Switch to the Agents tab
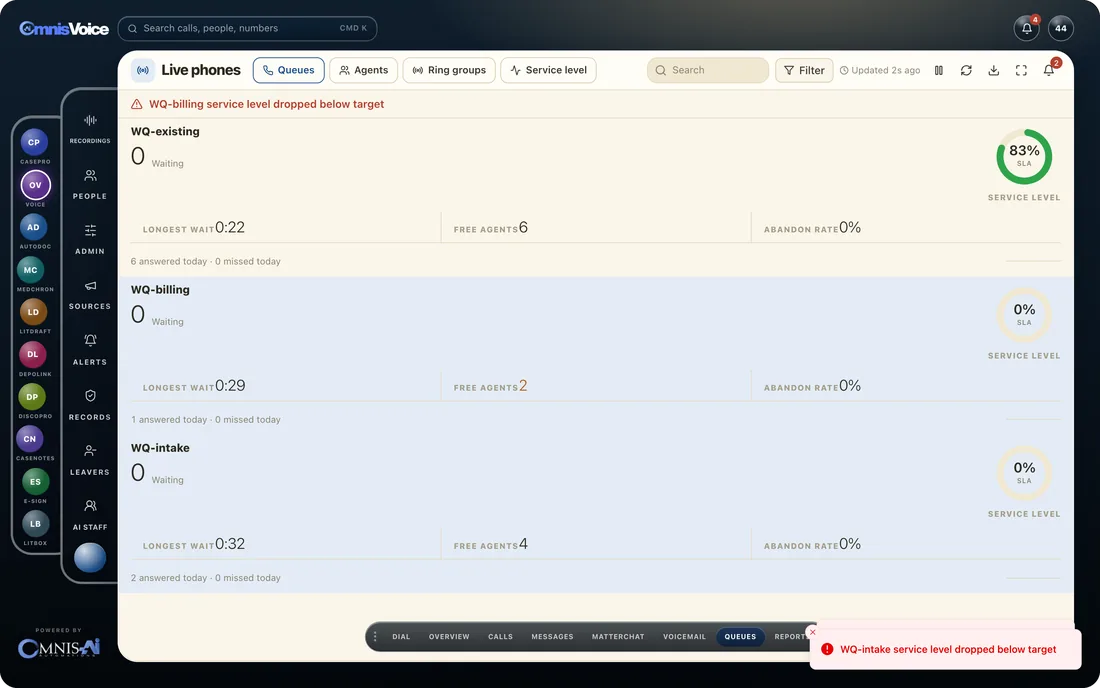Image resolution: width=1100 pixels, height=688 pixels. (363, 70)
